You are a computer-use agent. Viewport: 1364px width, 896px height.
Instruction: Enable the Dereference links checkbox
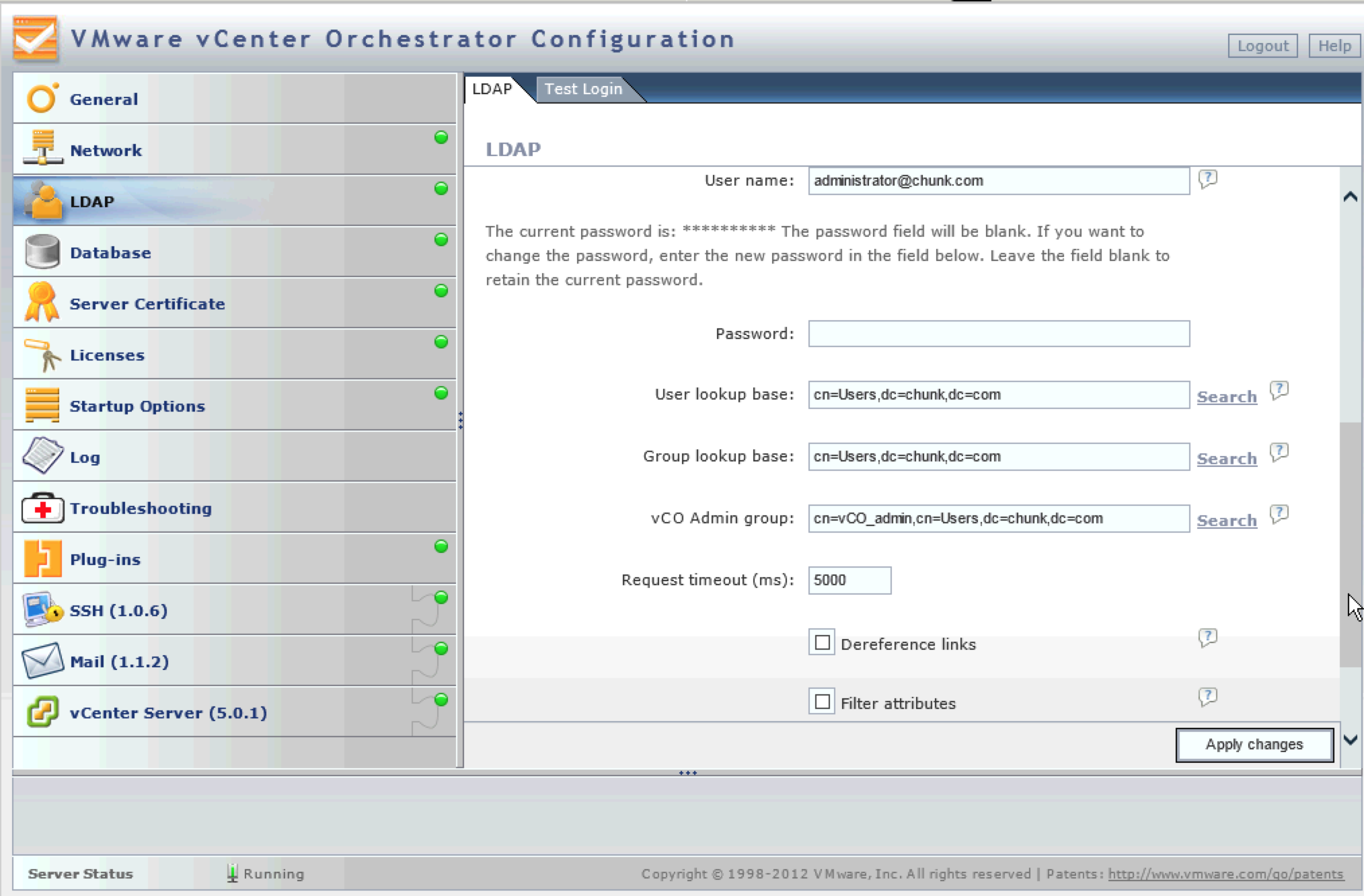pyautogui.click(x=822, y=643)
